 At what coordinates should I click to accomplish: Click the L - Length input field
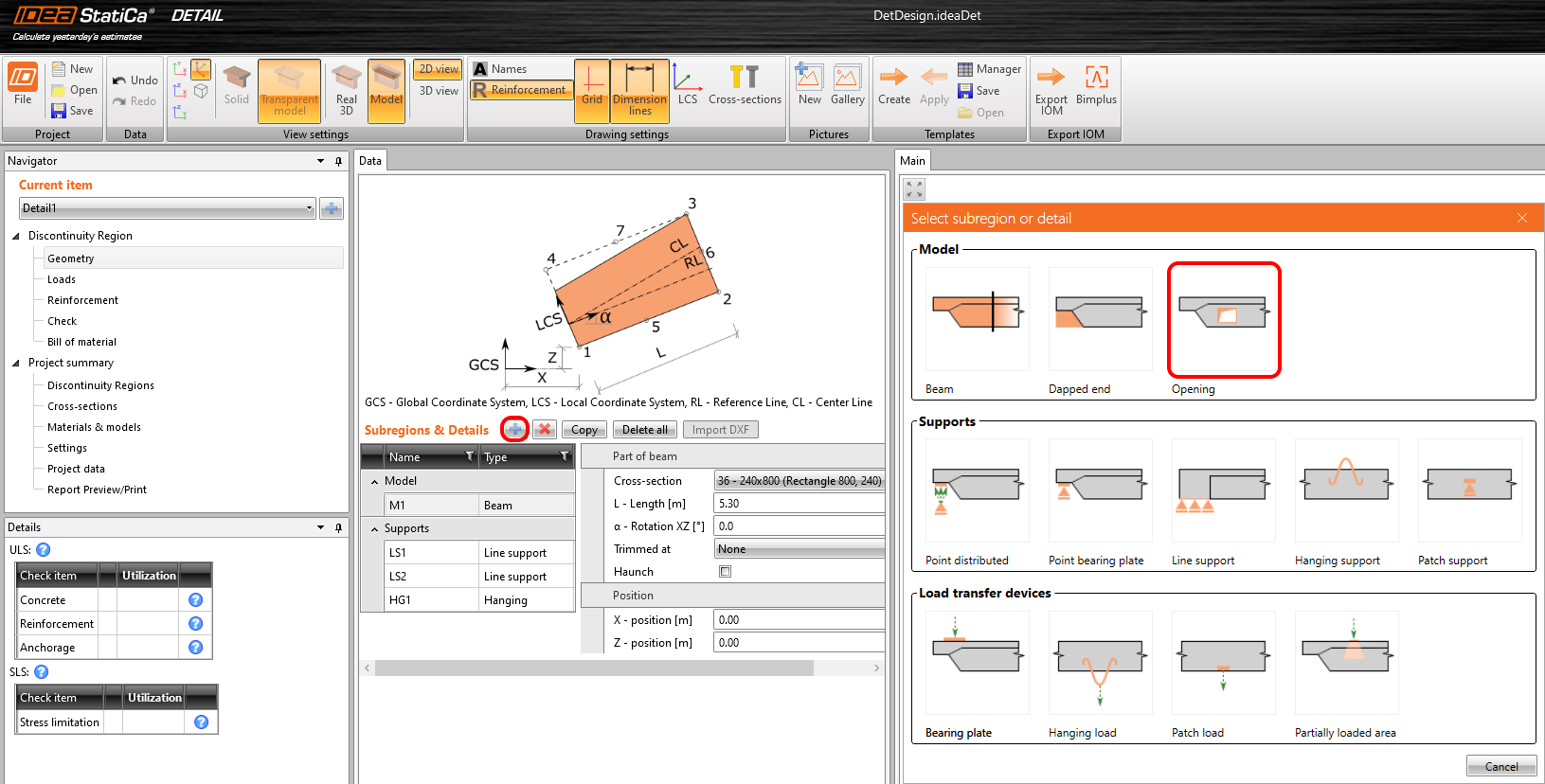point(799,504)
